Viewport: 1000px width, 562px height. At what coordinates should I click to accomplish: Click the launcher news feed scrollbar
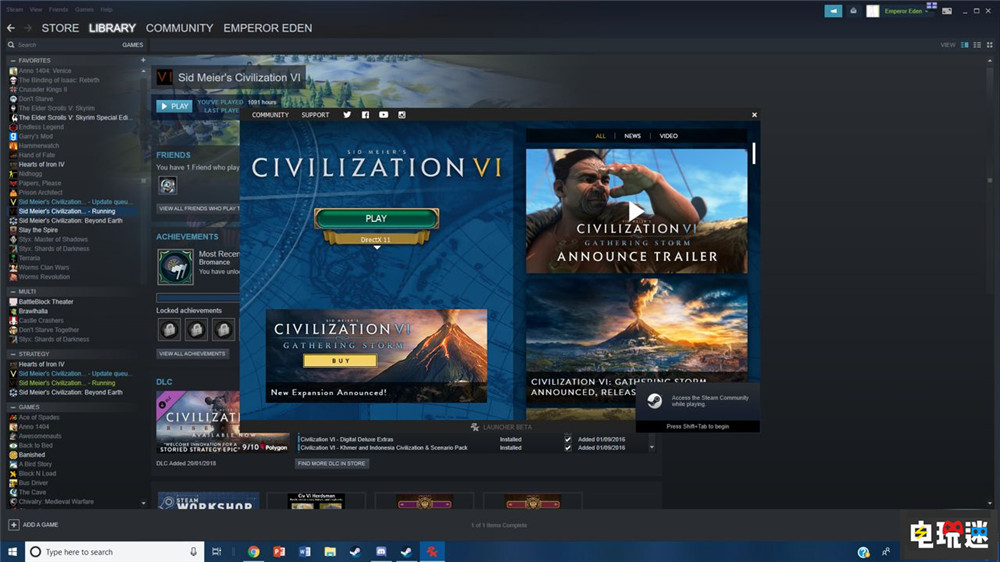754,153
